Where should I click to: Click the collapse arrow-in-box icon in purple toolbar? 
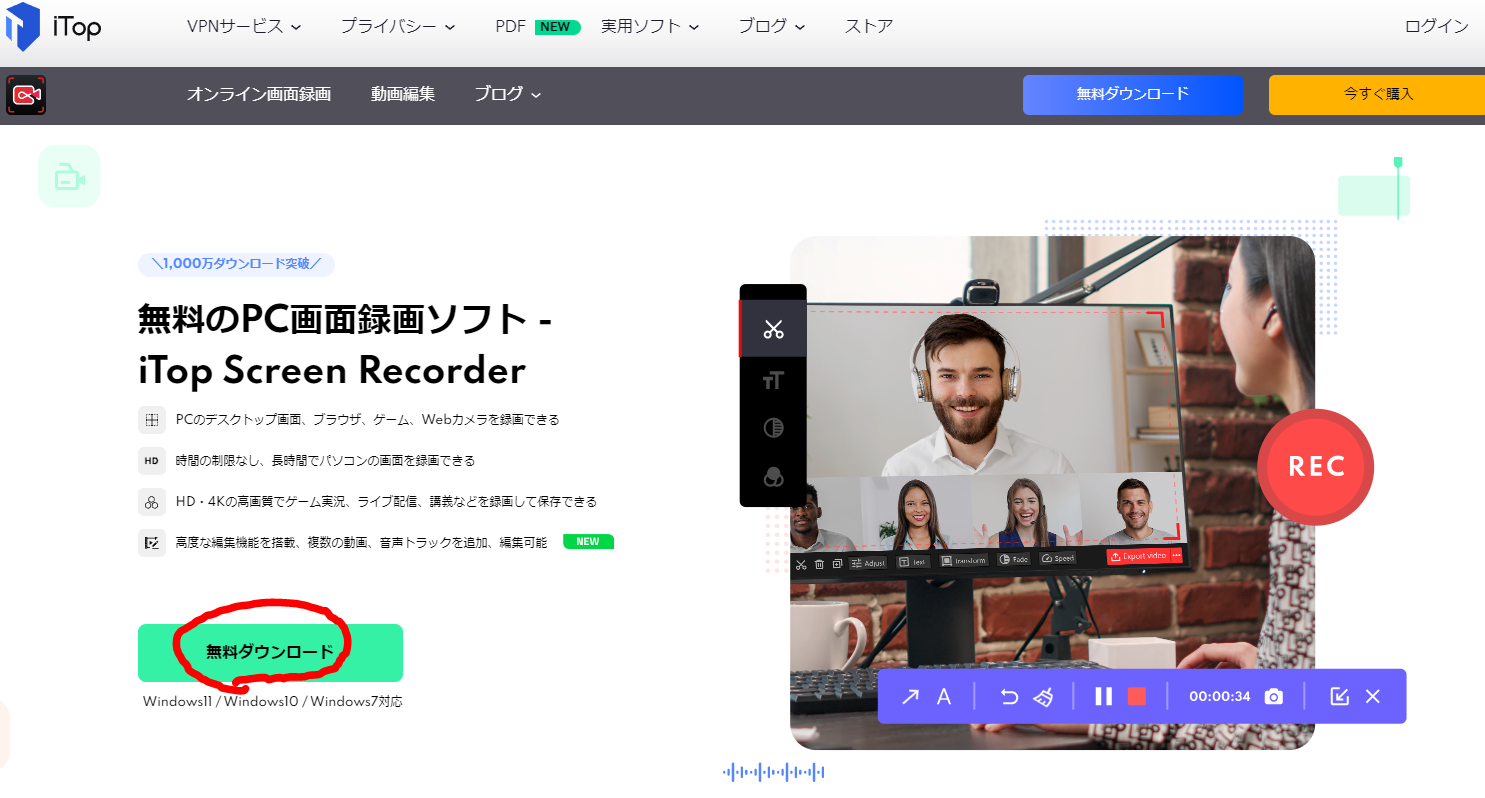pyautogui.click(x=1340, y=696)
